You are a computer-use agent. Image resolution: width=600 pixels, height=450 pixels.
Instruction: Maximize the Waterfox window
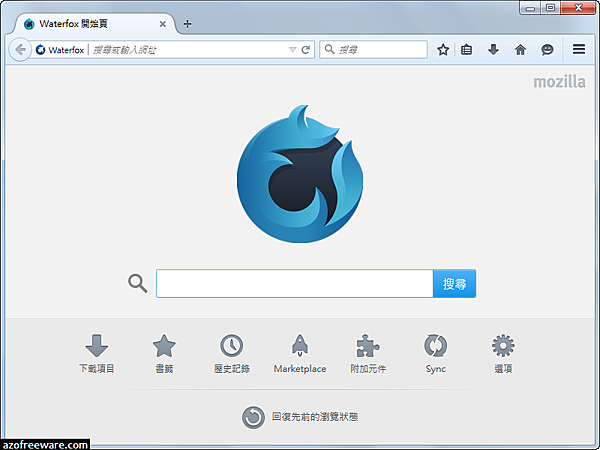[550, 8]
